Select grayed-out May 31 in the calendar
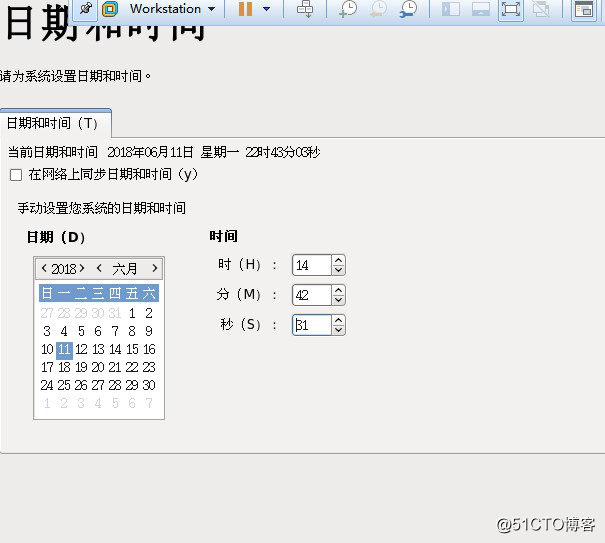The height and width of the screenshot is (543, 605). click(115, 313)
